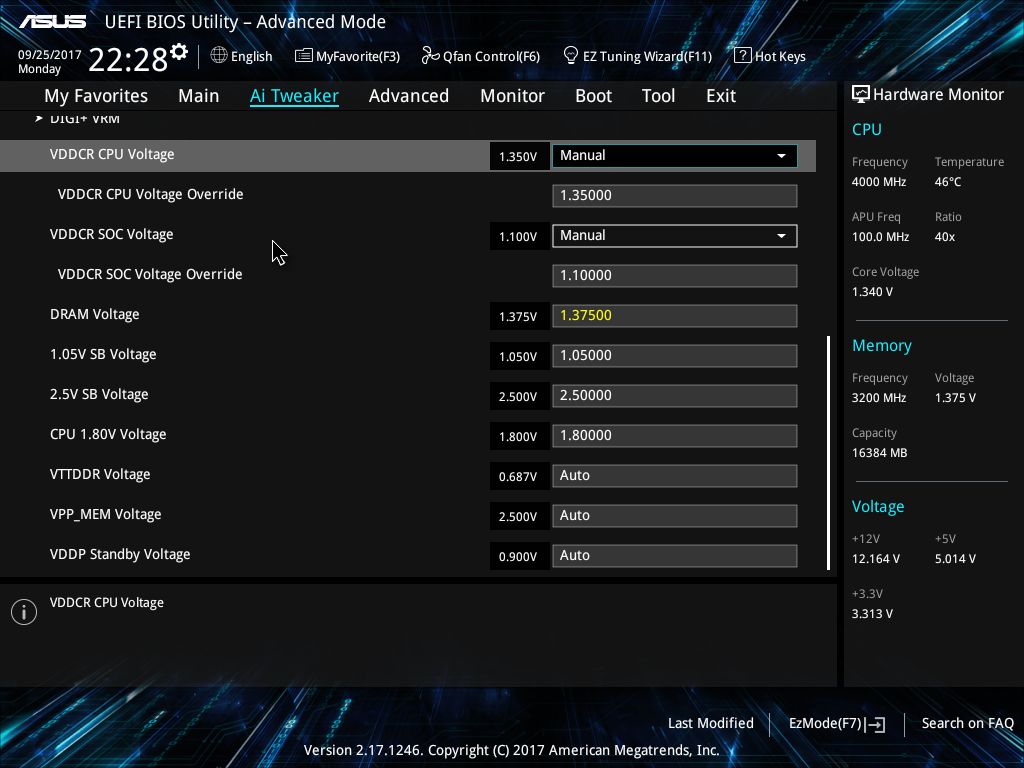This screenshot has height=768, width=1024.
Task: Click the English language button
Action: [242, 56]
